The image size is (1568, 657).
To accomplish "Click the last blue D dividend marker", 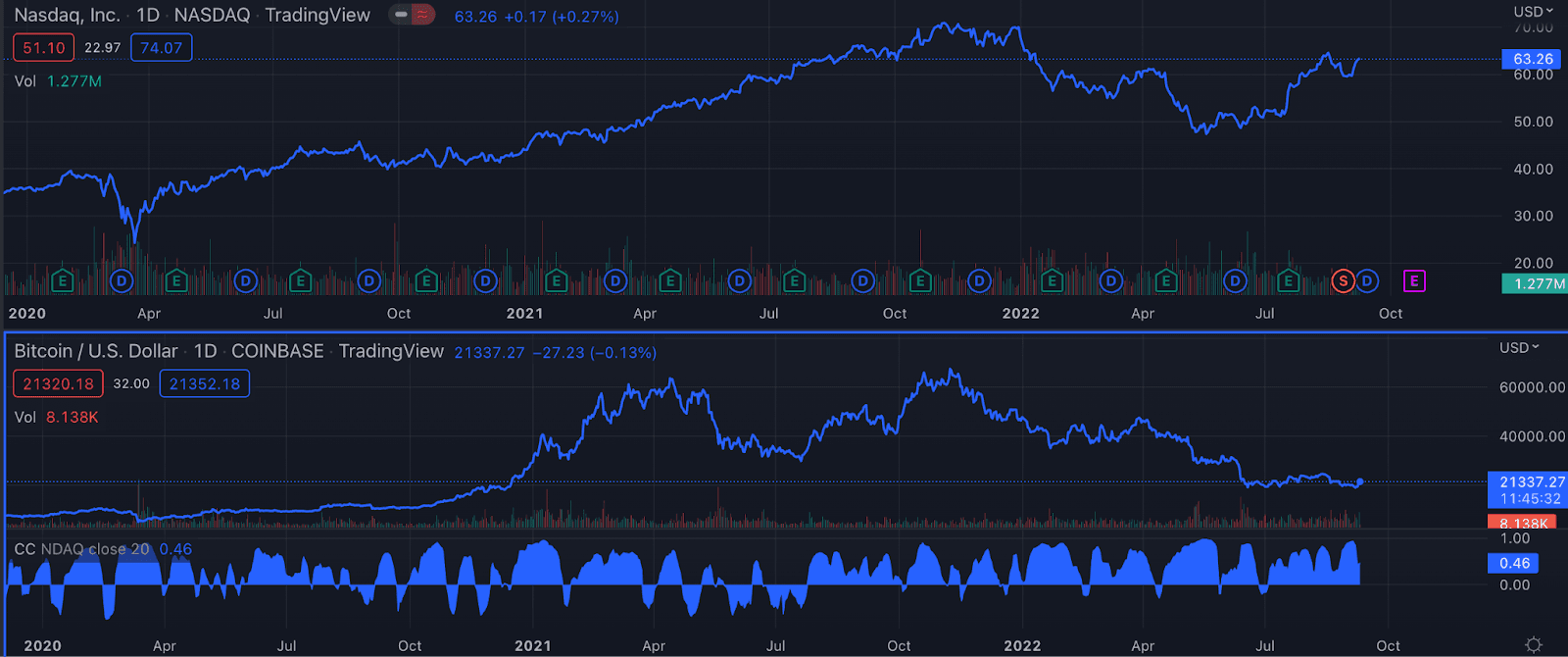I will [1367, 281].
